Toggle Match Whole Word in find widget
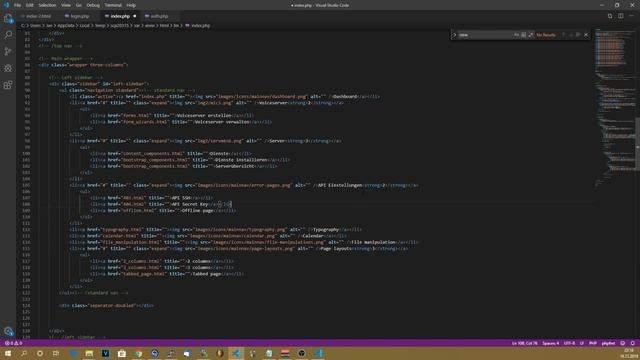Screen dimensions: 640x360 point(524,35)
